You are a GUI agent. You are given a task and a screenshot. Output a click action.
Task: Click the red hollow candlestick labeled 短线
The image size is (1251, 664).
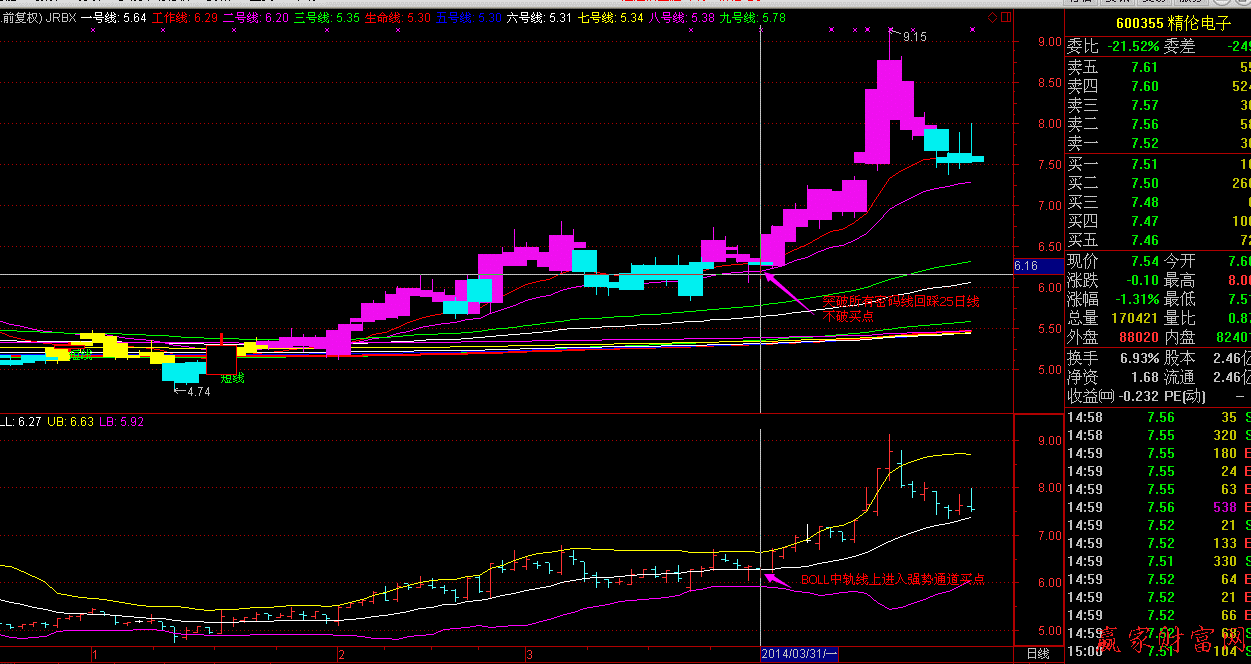pos(221,360)
